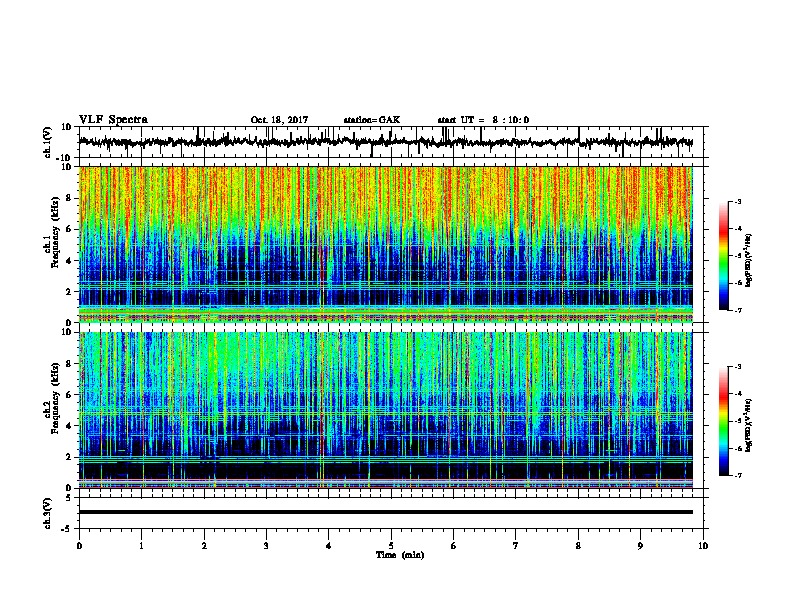Screen dimensions: 792x612
Task: Click the log(PSD) label beside ch.2 colorbar
Action: coord(749,425)
